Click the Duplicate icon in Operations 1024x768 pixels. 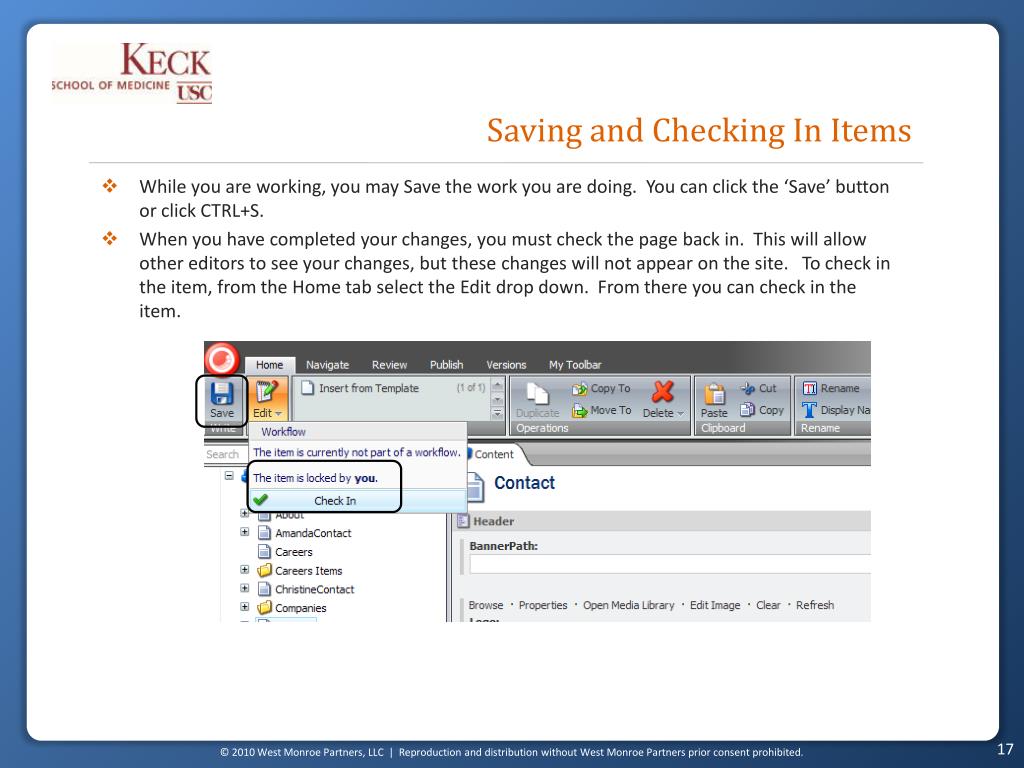click(x=537, y=394)
